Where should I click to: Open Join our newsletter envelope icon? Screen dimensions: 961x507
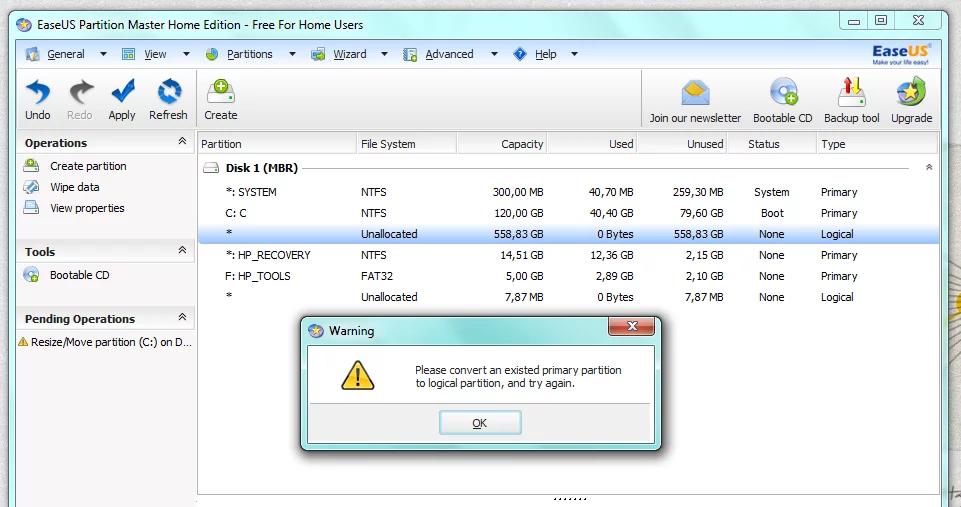695,93
